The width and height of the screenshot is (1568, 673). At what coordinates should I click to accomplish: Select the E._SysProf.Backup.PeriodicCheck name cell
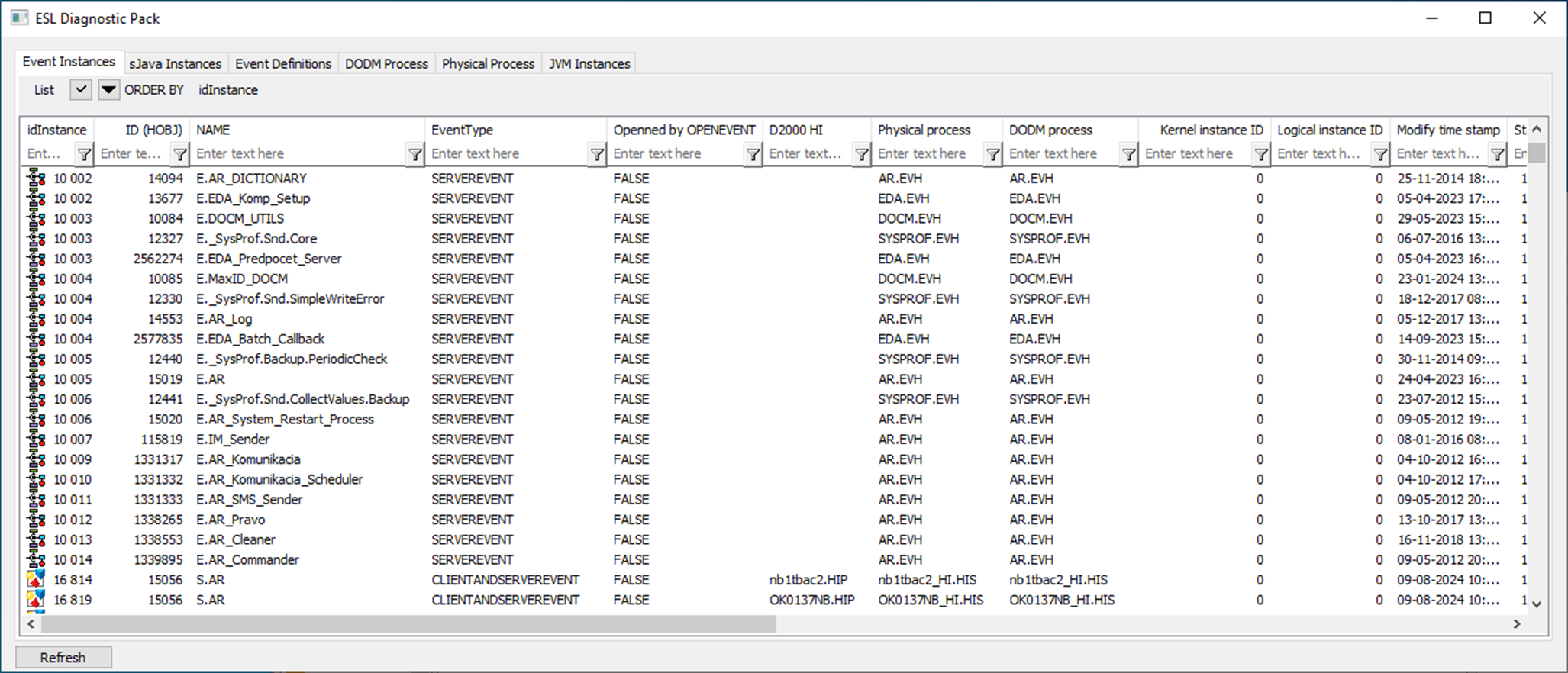(292, 359)
